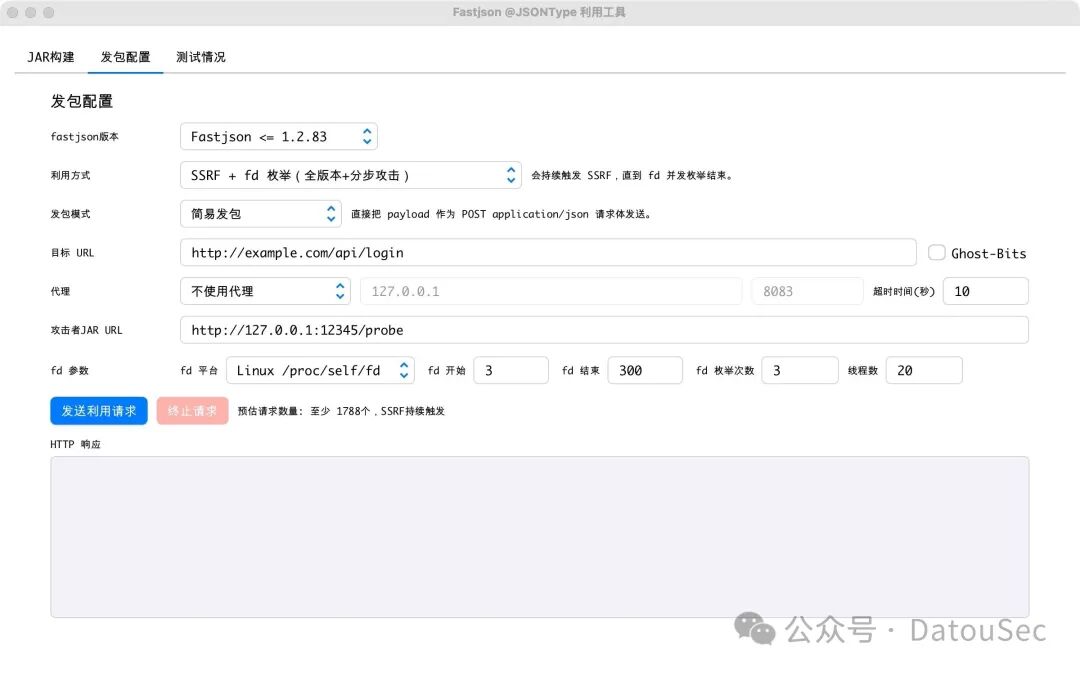
Task: Click the proxy host field showing 127.0.0.1
Action: [x=551, y=291]
